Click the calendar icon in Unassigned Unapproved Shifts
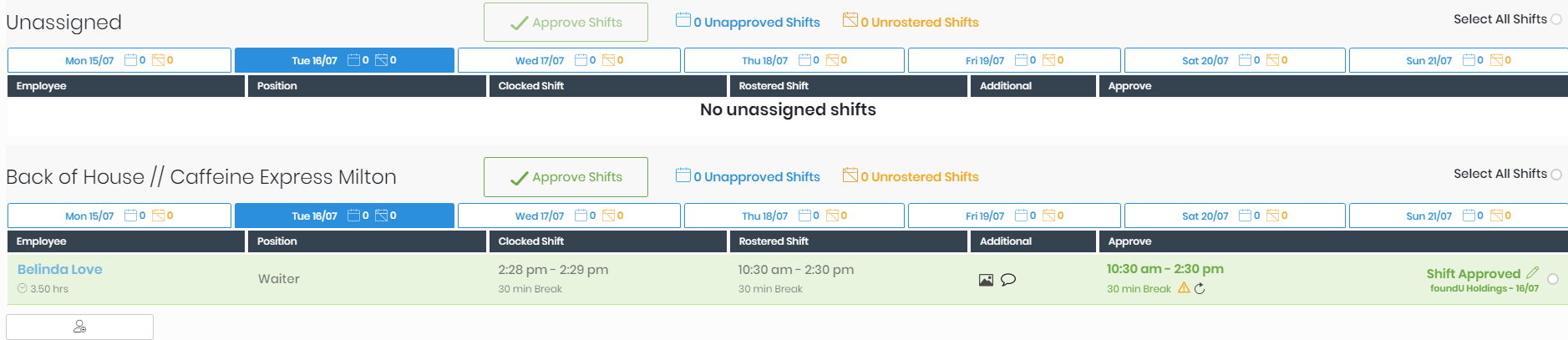 (683, 20)
